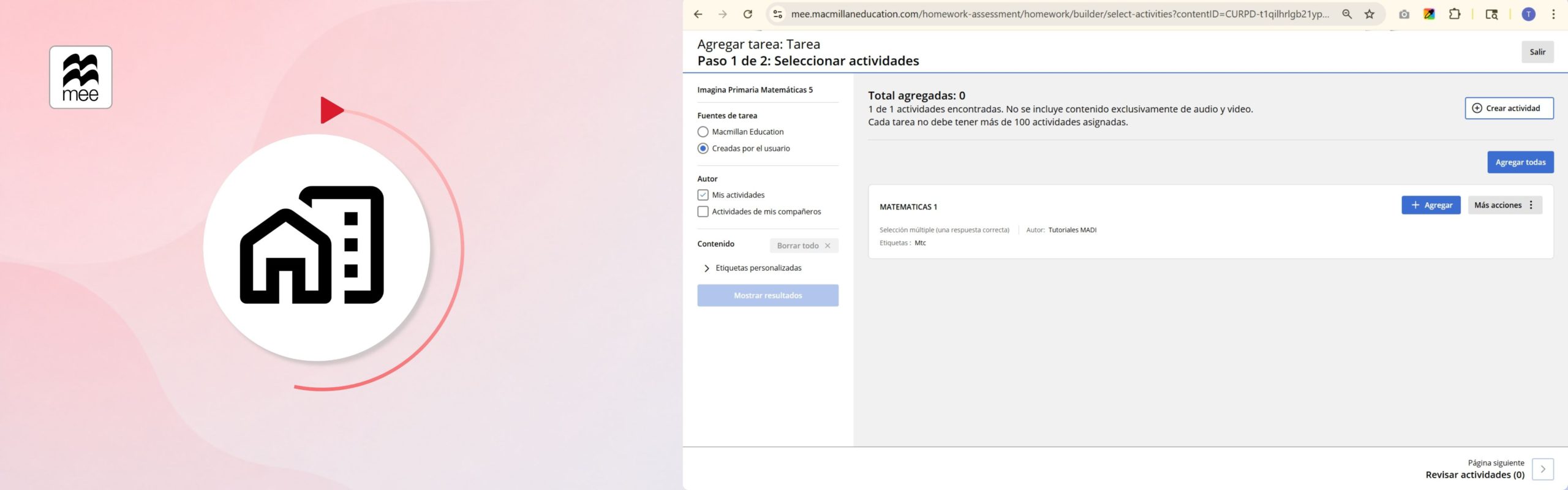Bookmark this page with the star icon
The image size is (1568, 490).
[x=1370, y=14]
